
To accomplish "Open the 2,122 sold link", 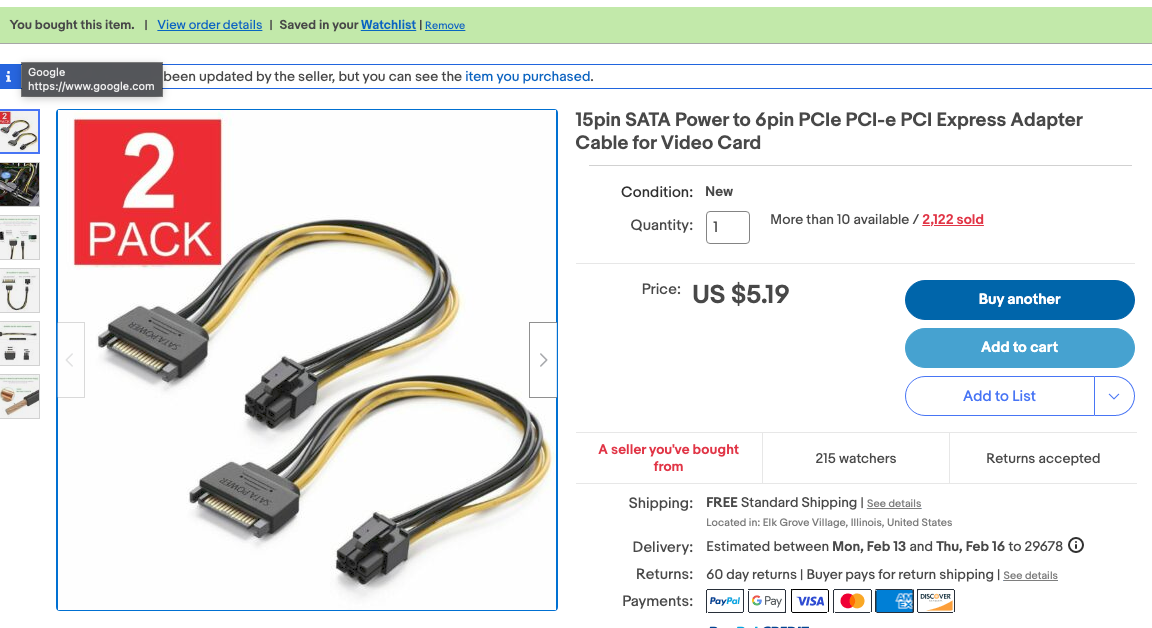I will pyautogui.click(x=953, y=220).
